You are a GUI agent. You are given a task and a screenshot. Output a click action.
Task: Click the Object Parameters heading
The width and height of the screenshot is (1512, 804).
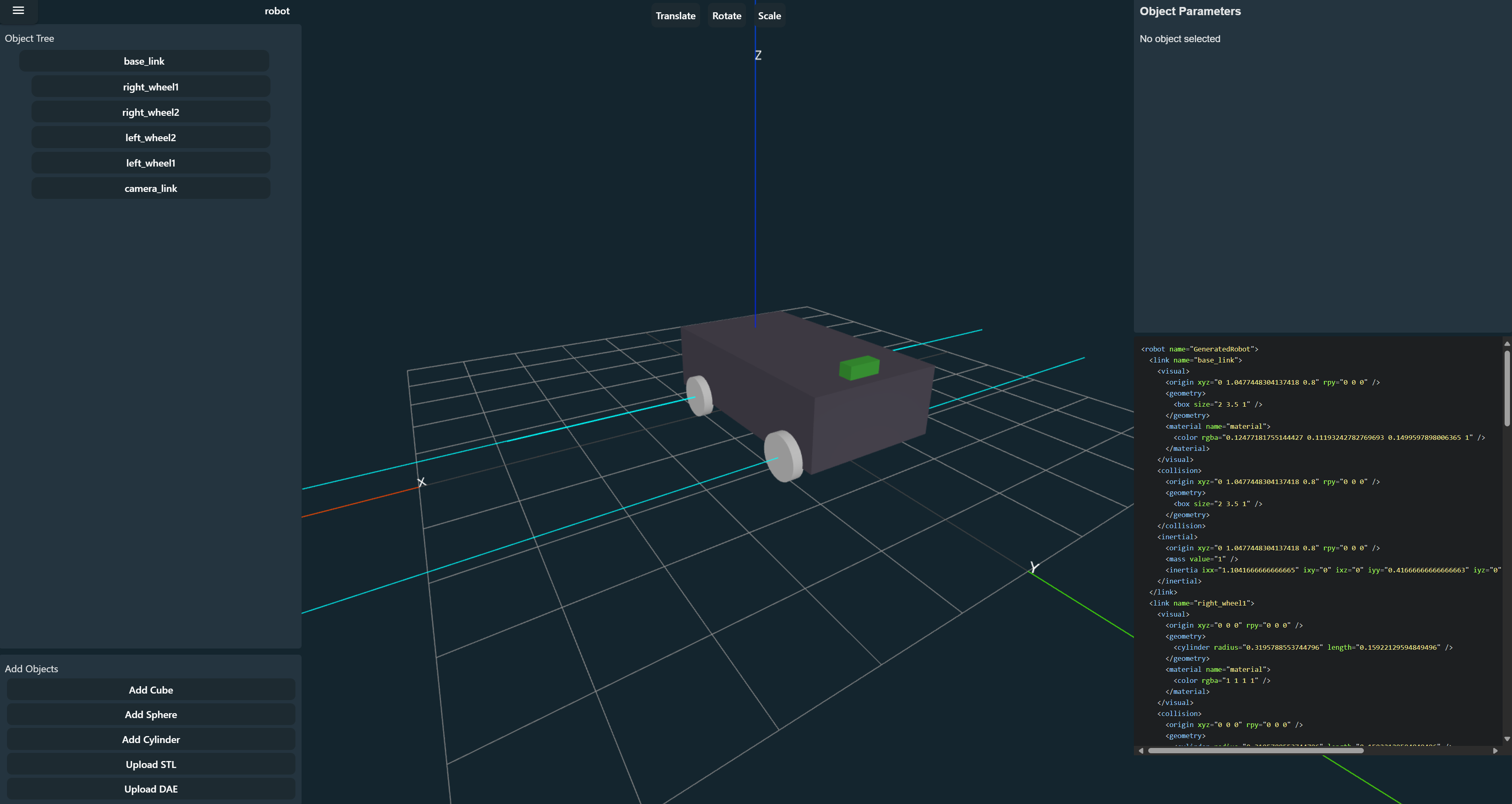(x=1190, y=11)
